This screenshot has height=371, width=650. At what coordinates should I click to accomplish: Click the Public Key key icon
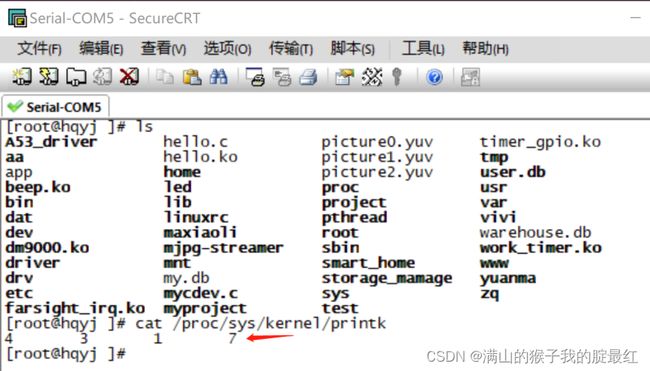point(397,77)
